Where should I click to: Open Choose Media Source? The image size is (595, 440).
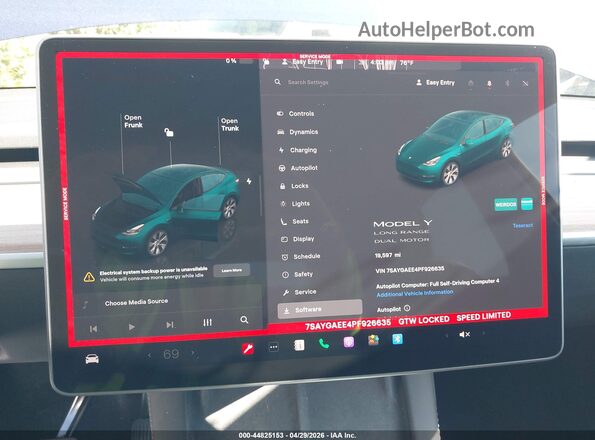tap(136, 302)
